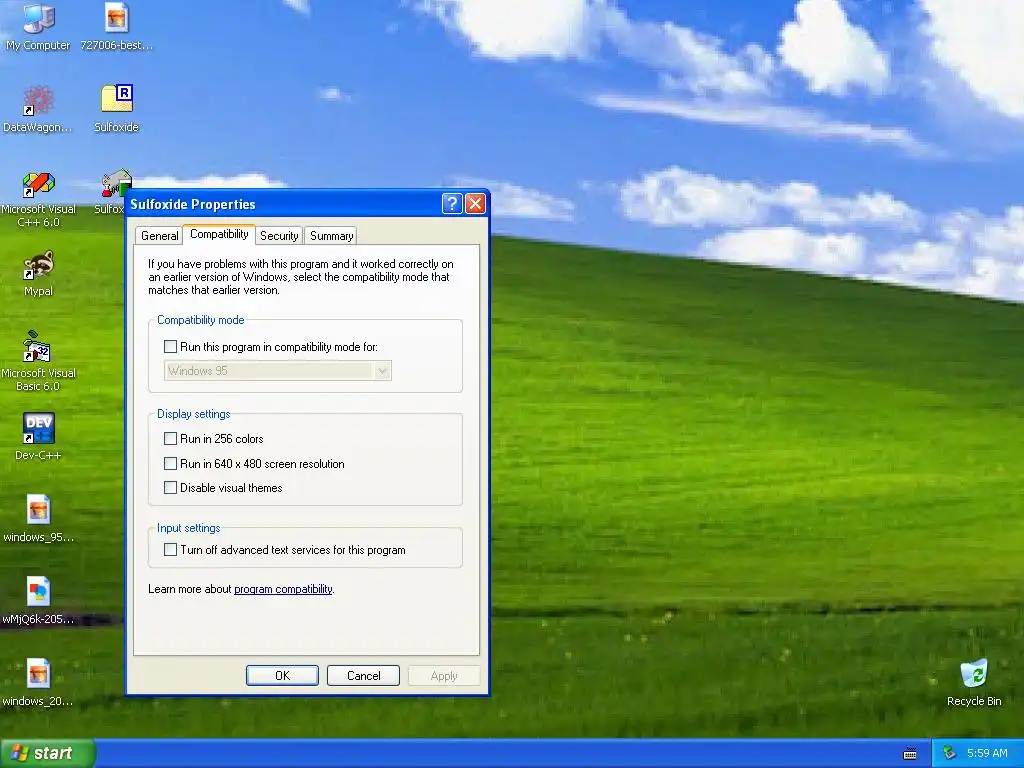Check Run in 640 x 480 screen resolution
The width and height of the screenshot is (1024, 768).
click(x=170, y=463)
